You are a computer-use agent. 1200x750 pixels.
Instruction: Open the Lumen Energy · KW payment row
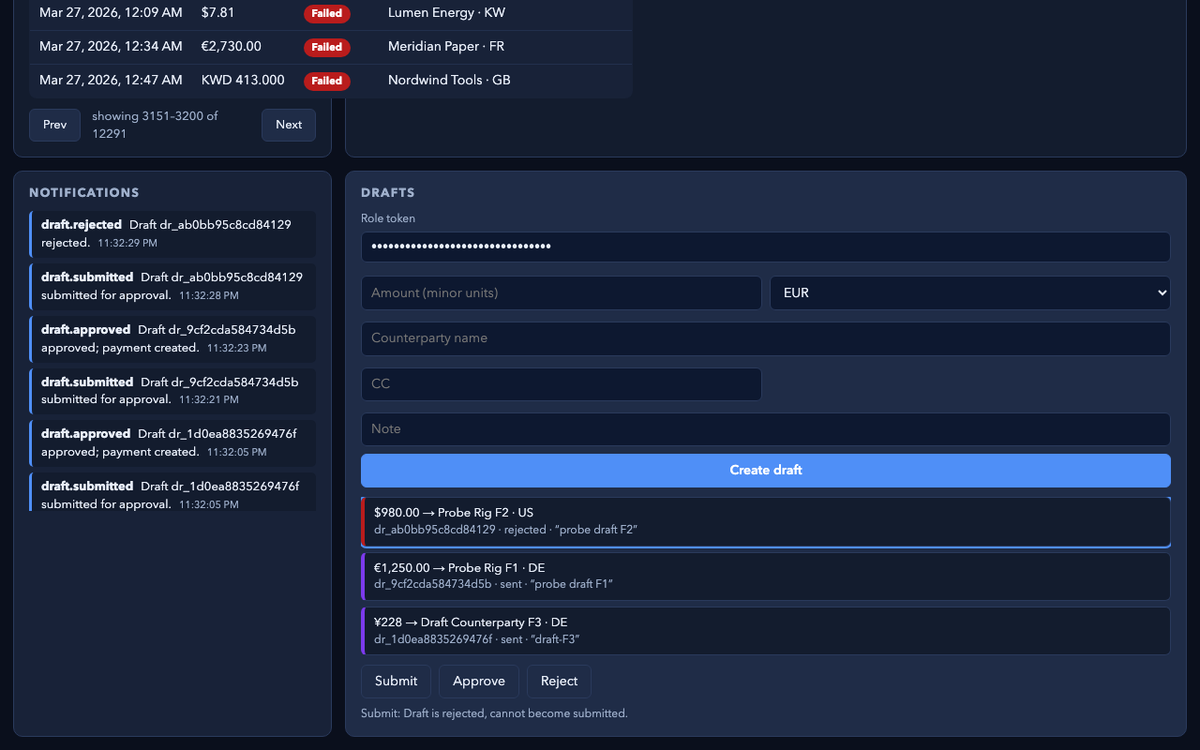(x=331, y=14)
